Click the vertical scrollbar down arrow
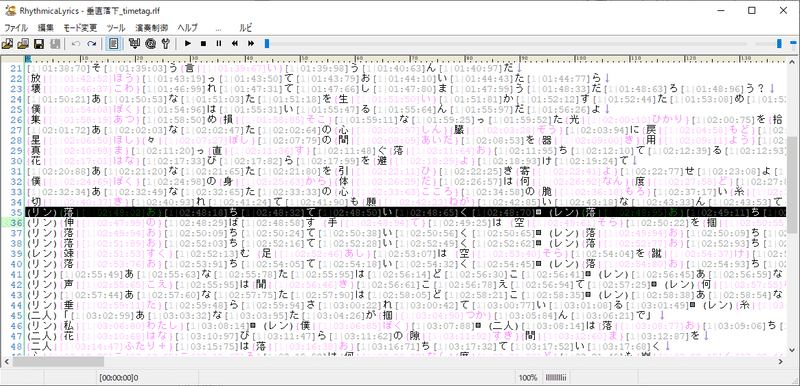800x386 pixels. [791, 350]
